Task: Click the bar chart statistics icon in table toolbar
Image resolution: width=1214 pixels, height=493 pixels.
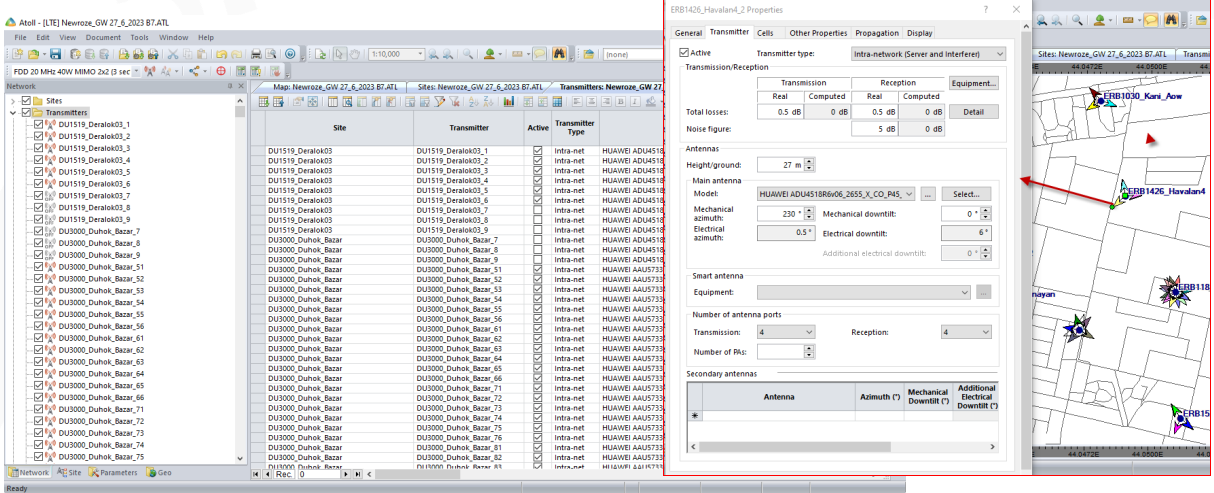Action: [x=509, y=102]
